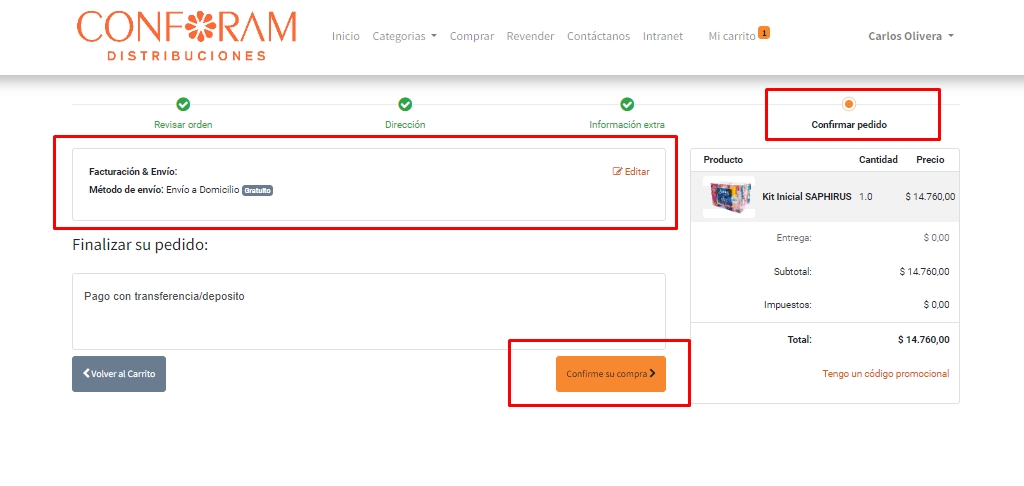Click the green check above Dirección
This screenshot has width=1024, height=486.
[405, 104]
